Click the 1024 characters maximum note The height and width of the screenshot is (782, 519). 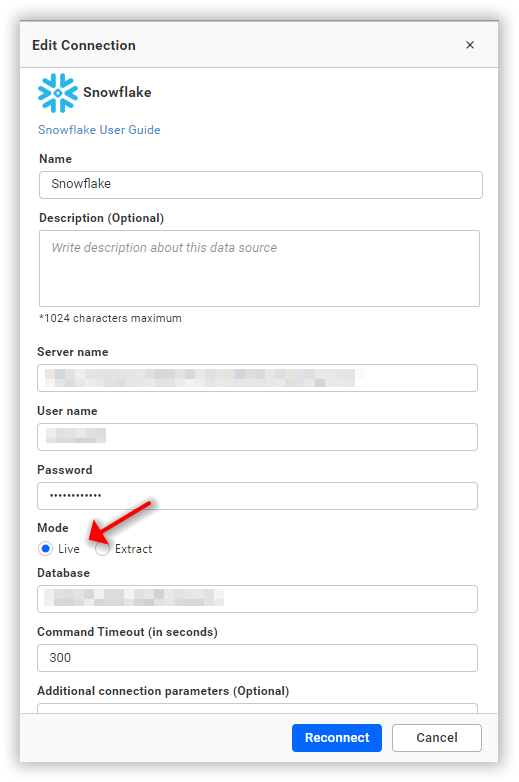pos(110,318)
